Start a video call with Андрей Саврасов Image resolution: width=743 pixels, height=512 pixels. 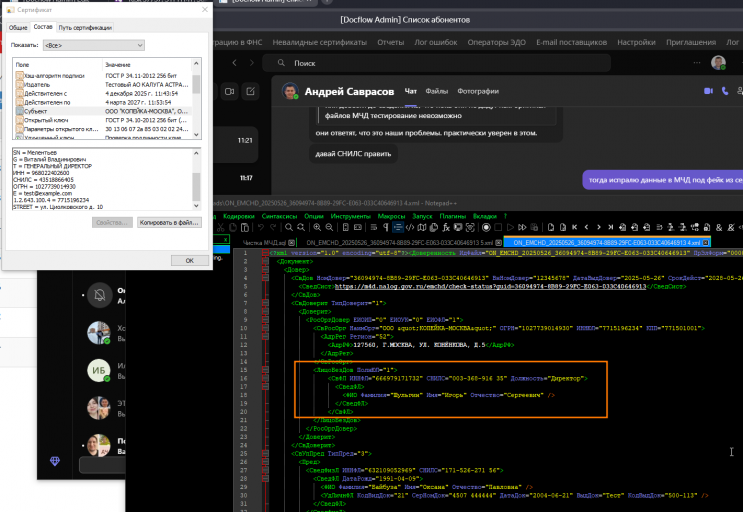[709, 91]
